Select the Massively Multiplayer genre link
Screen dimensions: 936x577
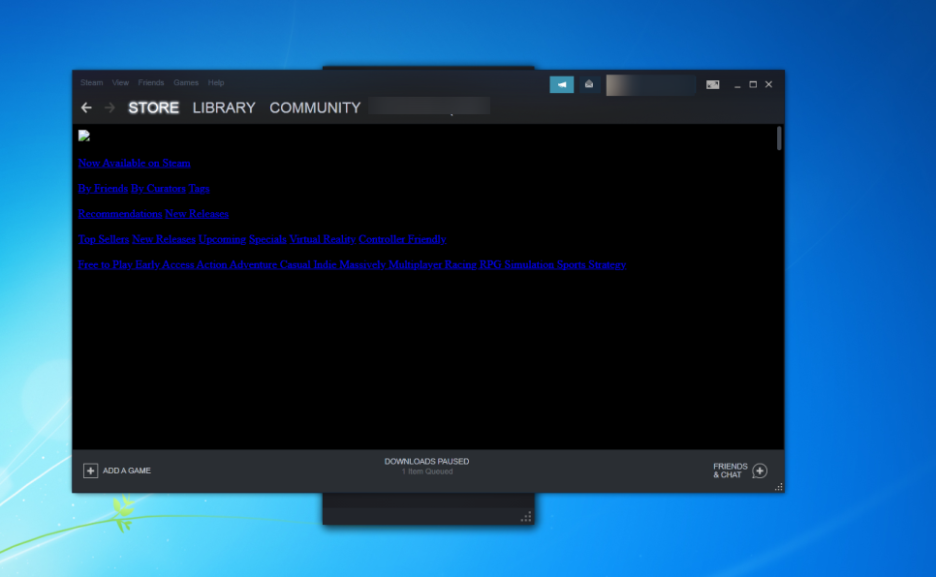tap(390, 264)
